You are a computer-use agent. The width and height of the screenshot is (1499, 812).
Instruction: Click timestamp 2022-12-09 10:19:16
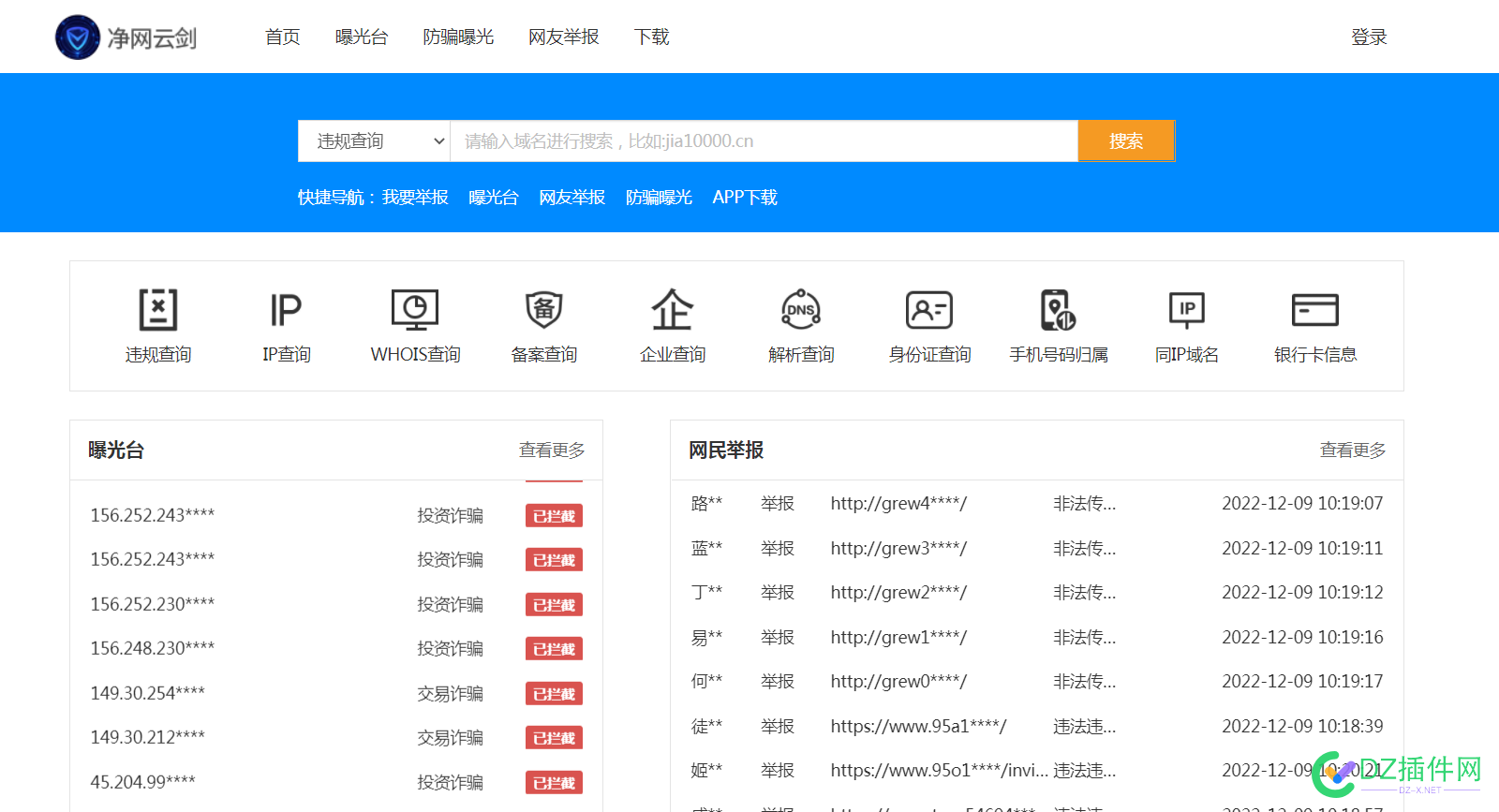(1302, 638)
